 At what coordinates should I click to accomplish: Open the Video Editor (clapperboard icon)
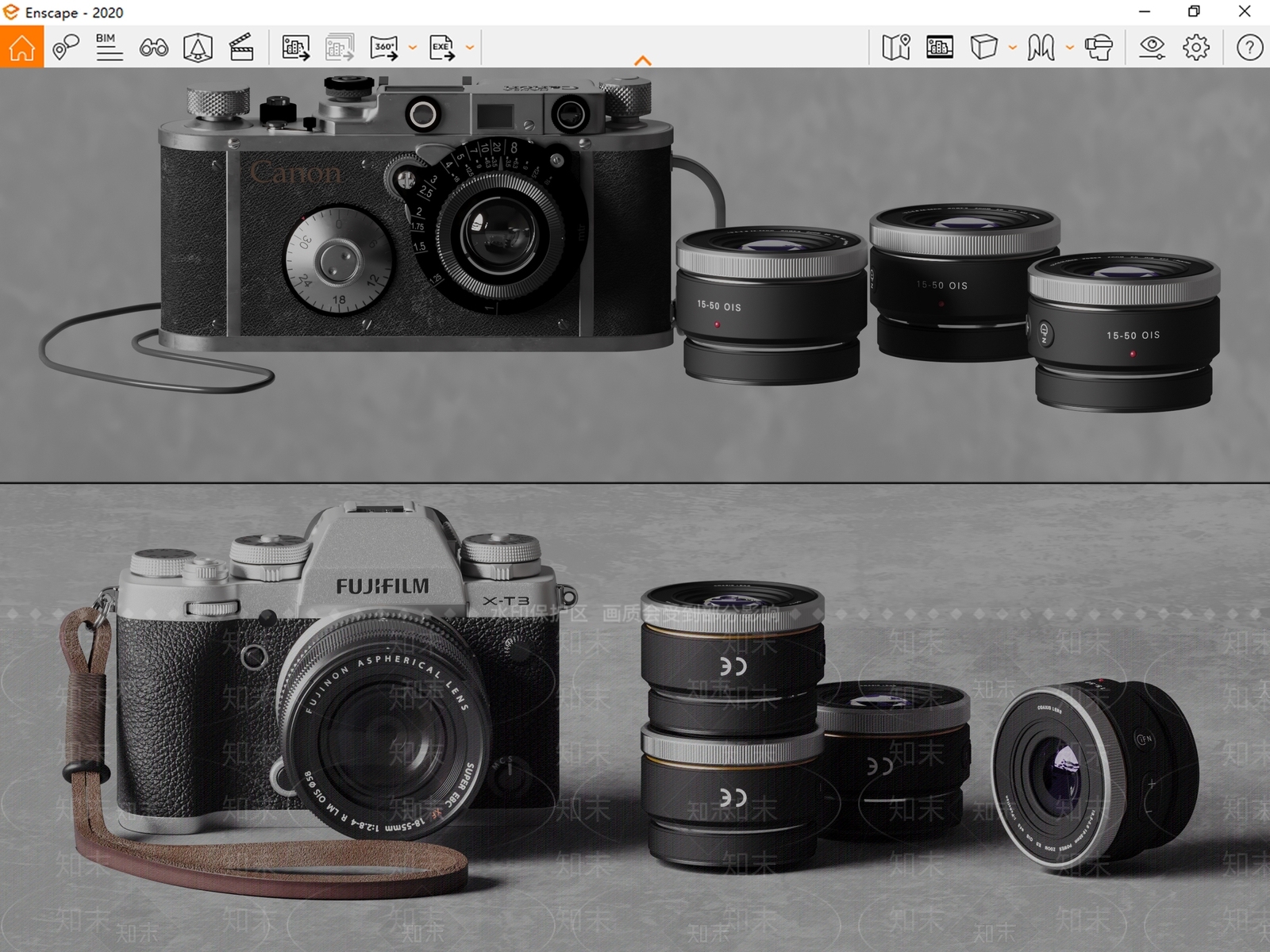241,47
